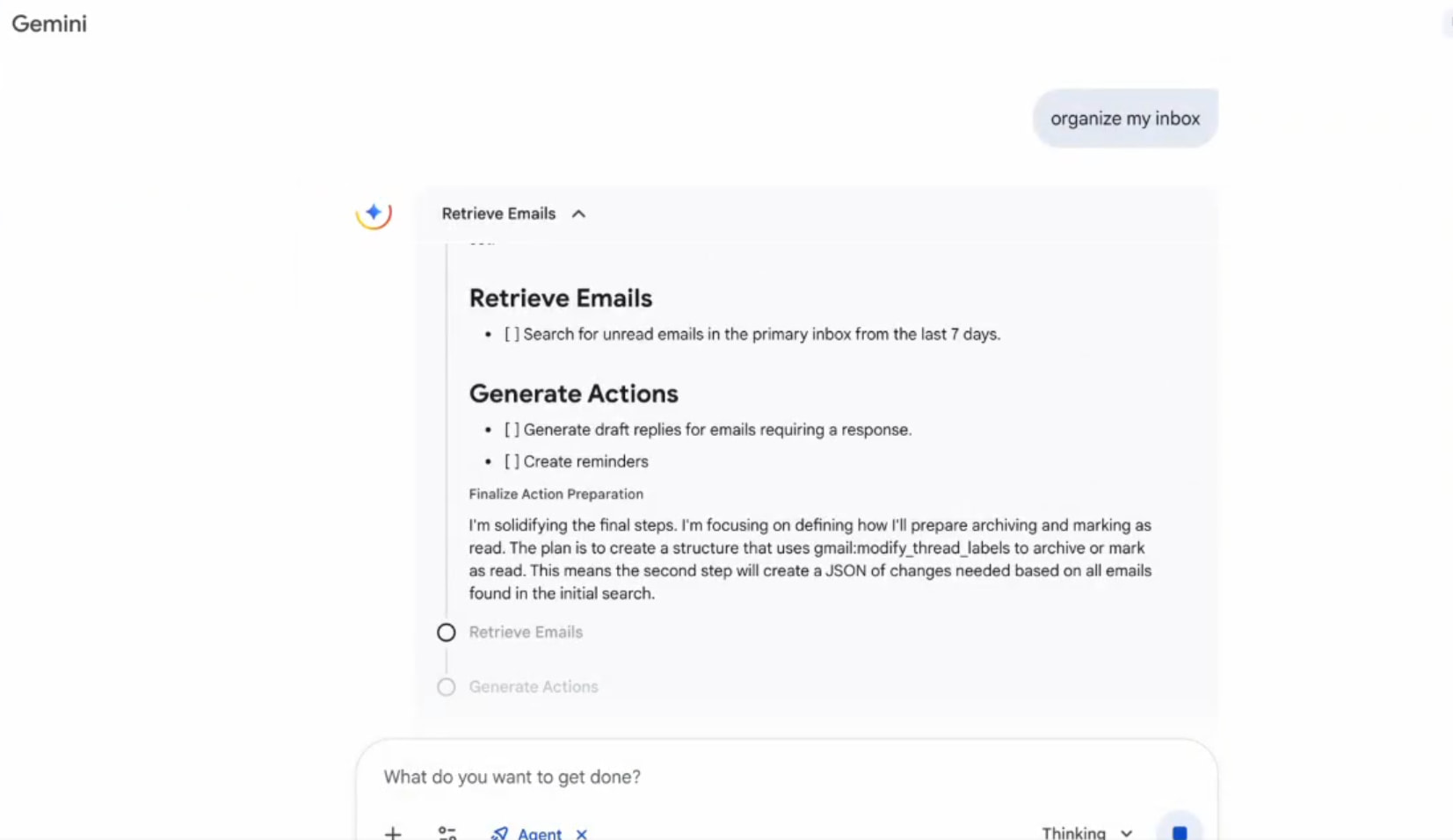
Task: Click the 'Search for unread emails' checklist item
Action: 761,334
